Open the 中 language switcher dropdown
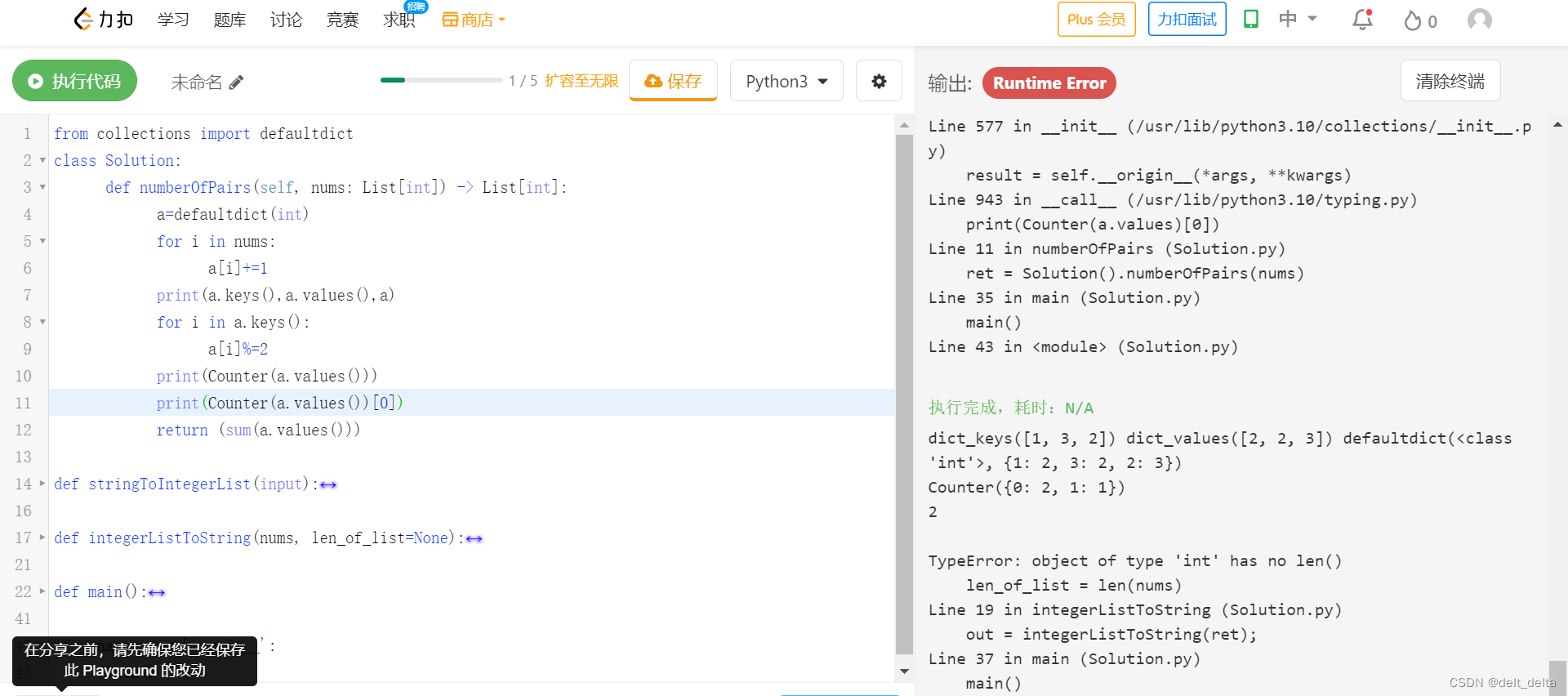This screenshot has width=1568, height=696. click(x=1298, y=19)
